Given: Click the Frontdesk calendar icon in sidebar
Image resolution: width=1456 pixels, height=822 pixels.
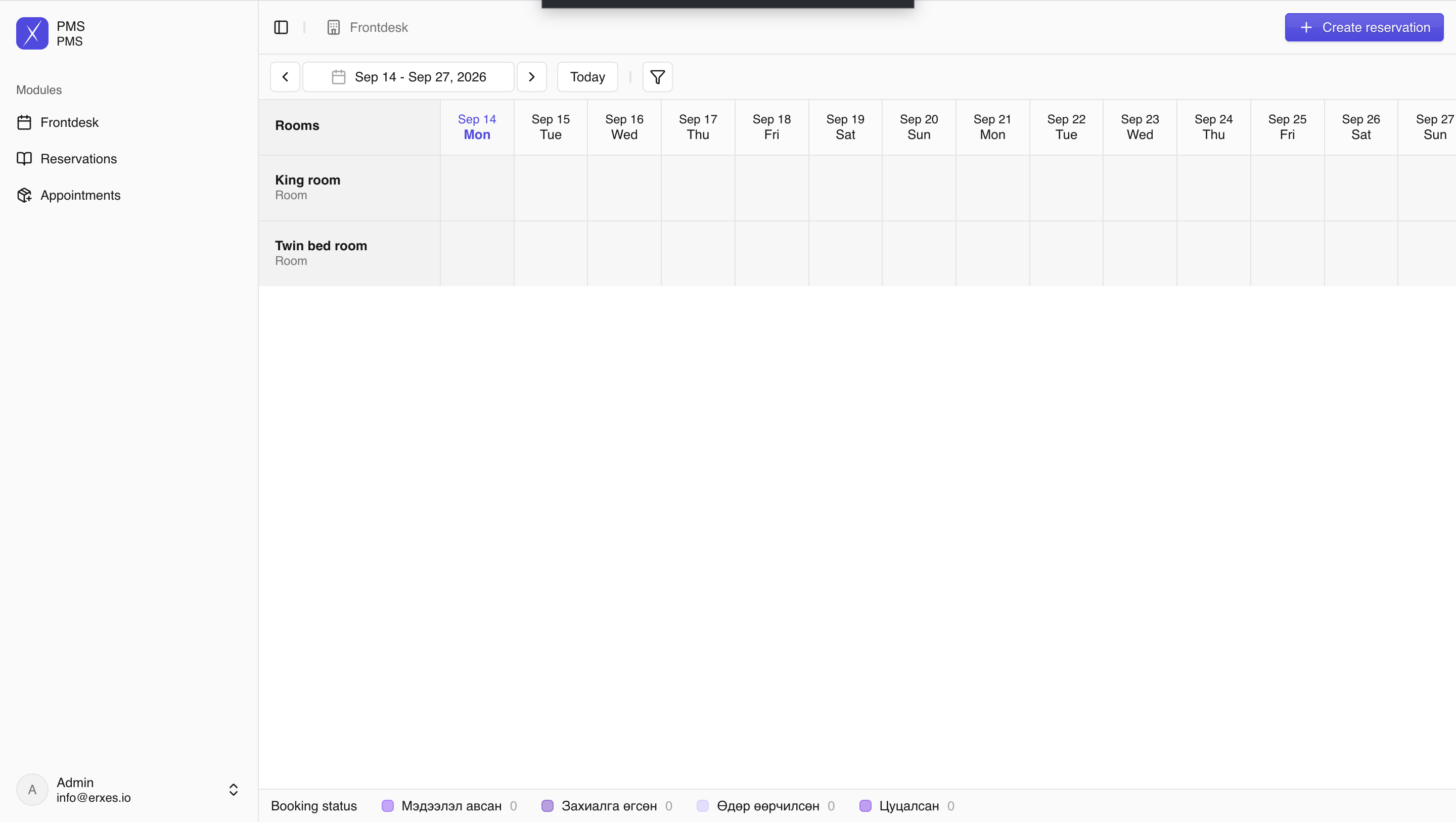Looking at the screenshot, I should tap(24, 122).
